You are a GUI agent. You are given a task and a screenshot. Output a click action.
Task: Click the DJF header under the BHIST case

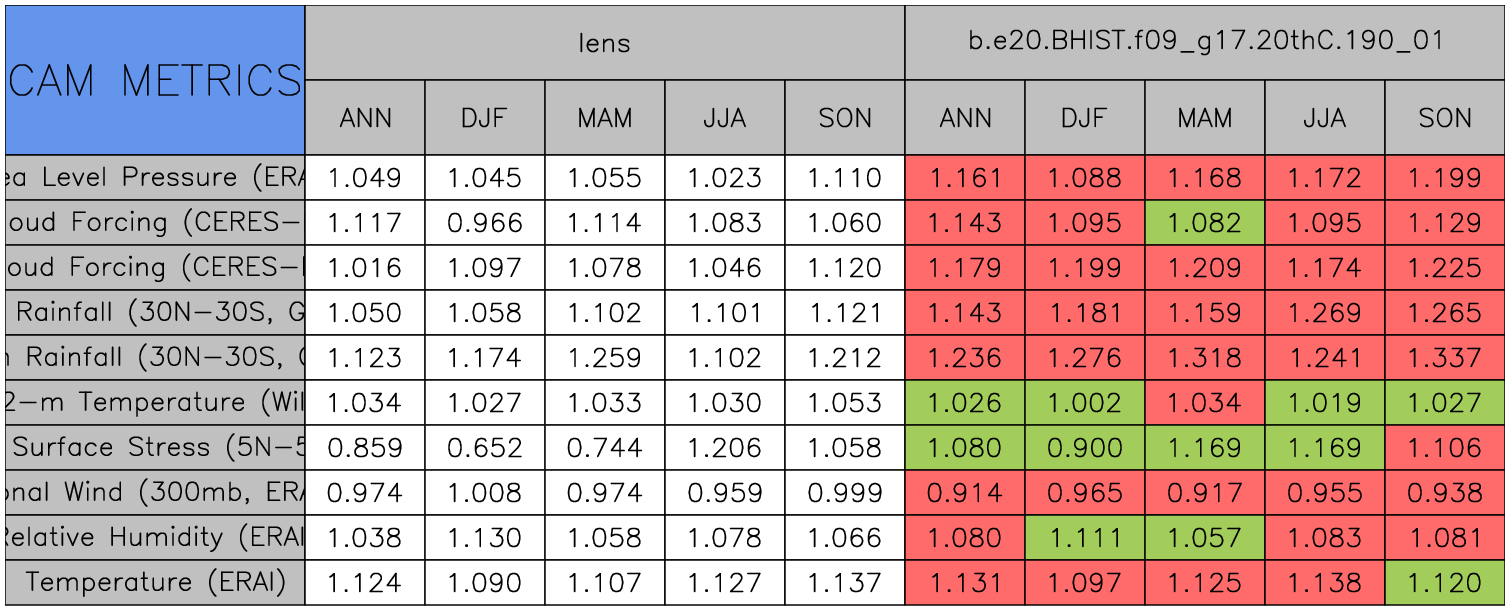tap(1084, 118)
